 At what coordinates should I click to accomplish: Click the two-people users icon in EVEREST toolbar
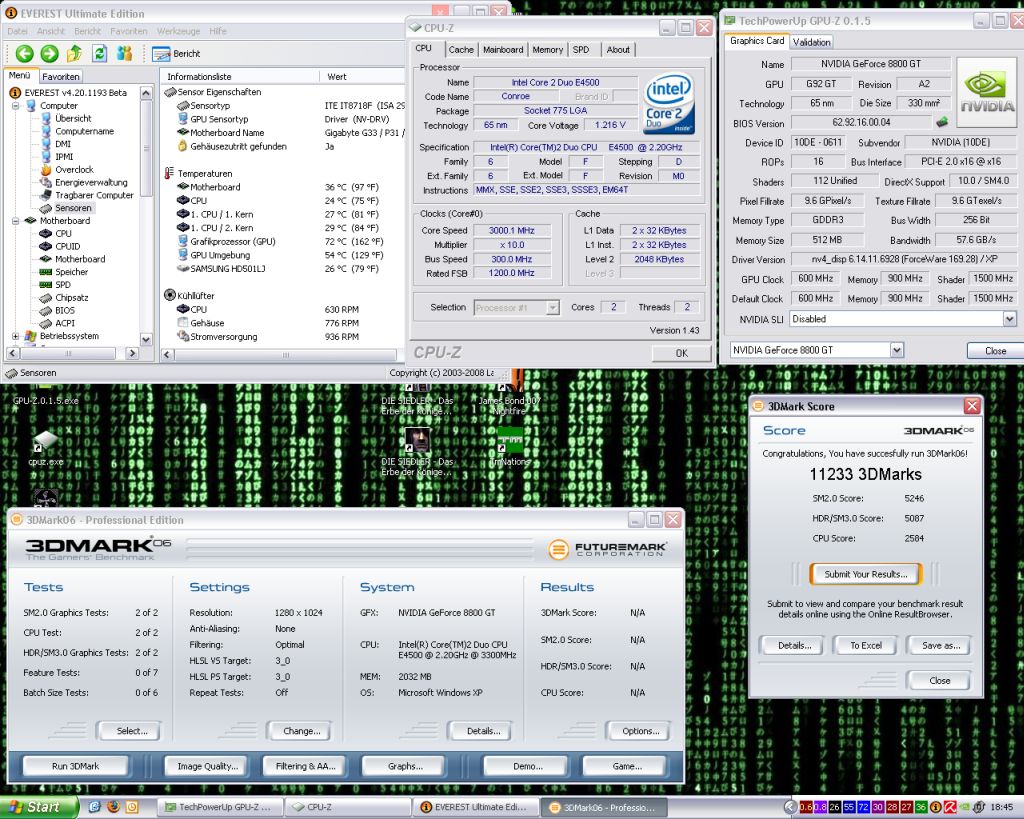tap(124, 54)
